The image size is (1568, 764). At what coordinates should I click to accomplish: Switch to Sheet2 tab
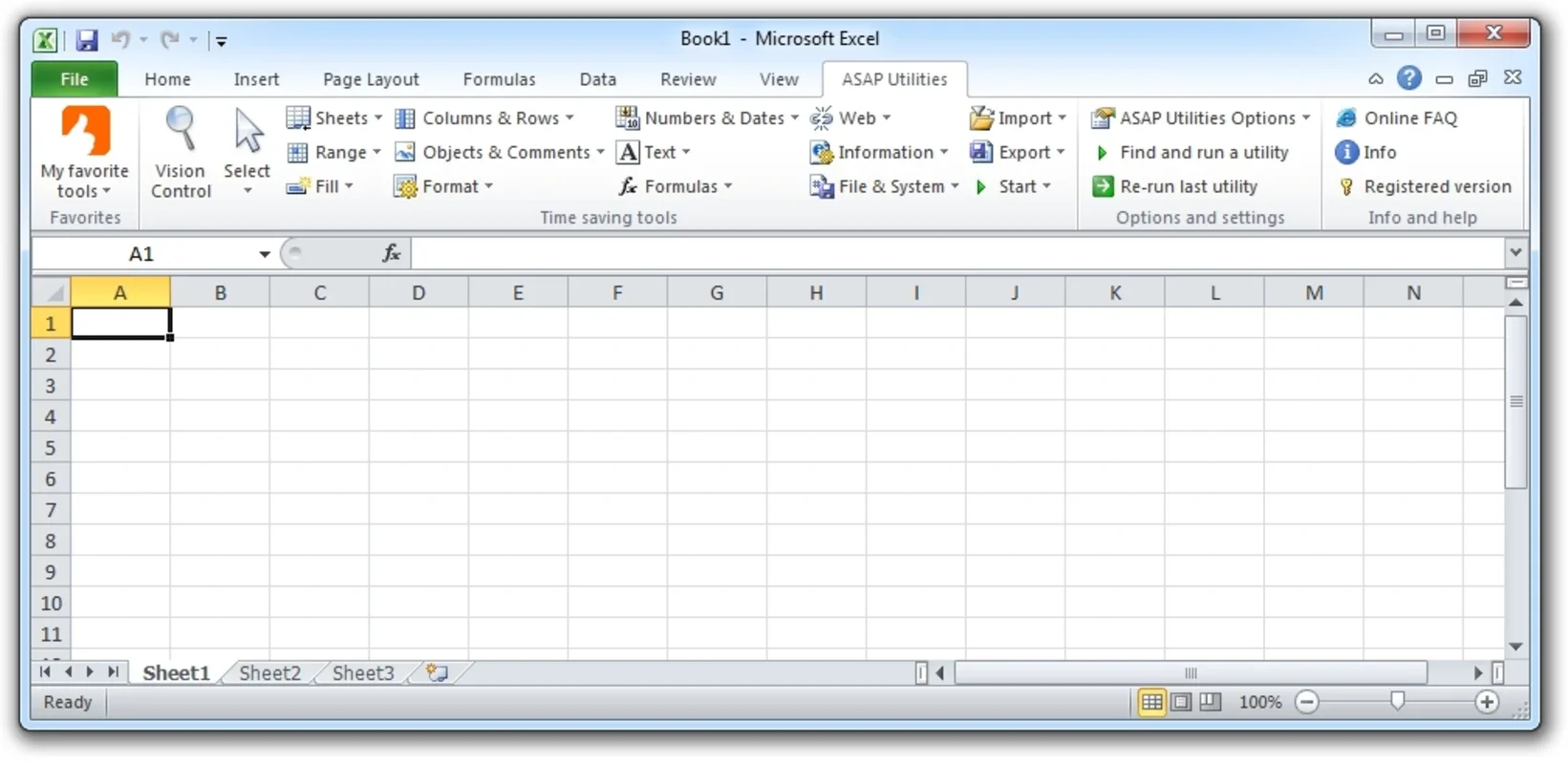(269, 673)
